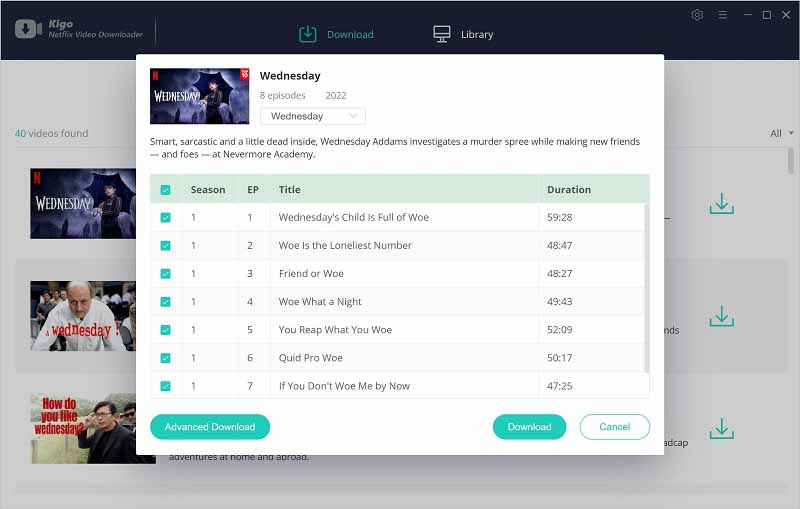Viewport: 800px width, 509px height.
Task: Click download arrow for third search result
Action: coord(721,429)
